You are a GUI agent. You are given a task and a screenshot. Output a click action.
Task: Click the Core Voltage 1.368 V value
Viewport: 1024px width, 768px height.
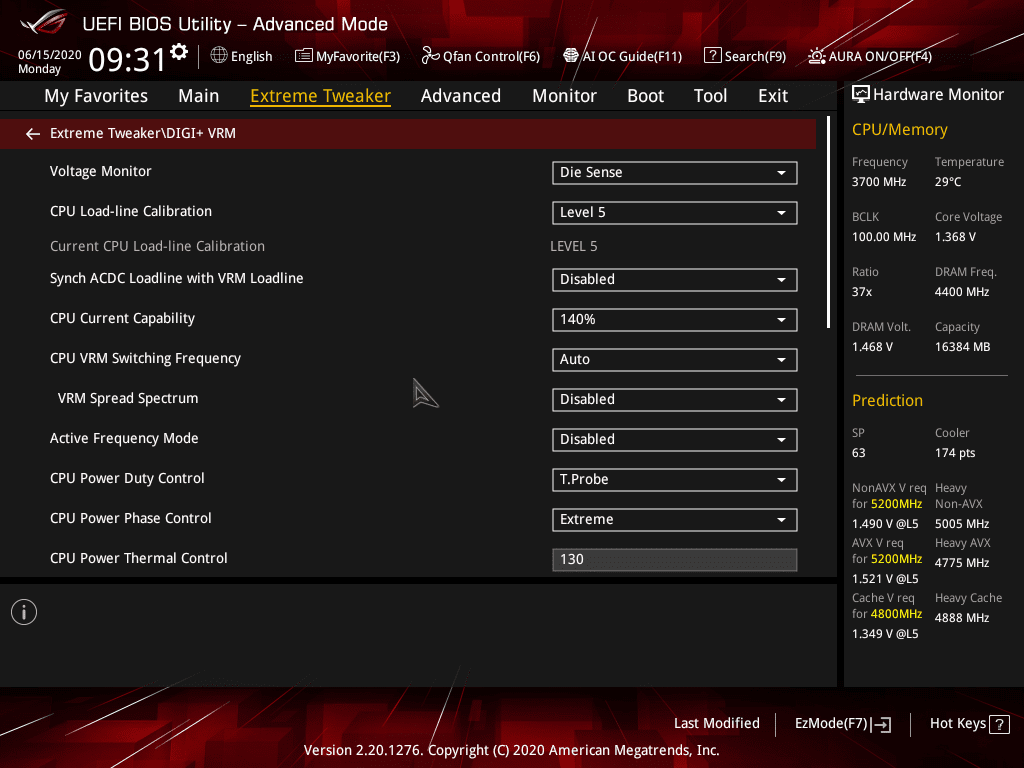click(x=955, y=237)
